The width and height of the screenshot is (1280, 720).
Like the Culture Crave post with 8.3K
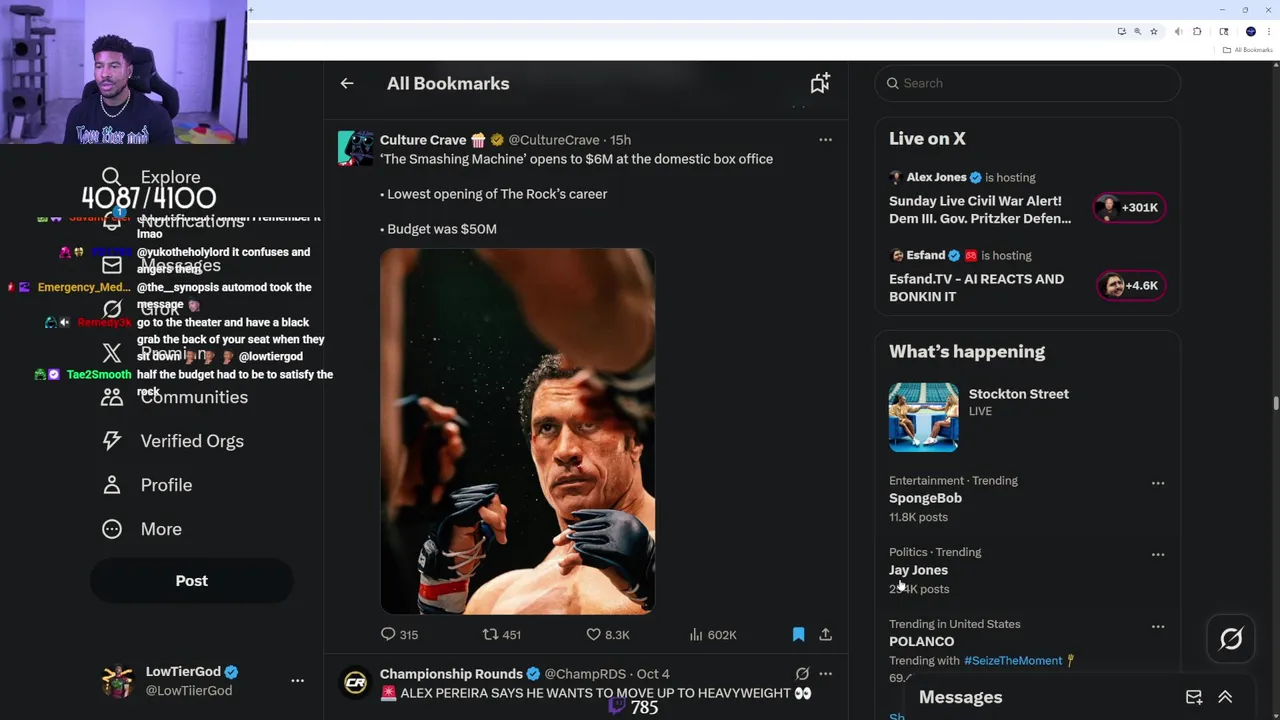(x=608, y=634)
